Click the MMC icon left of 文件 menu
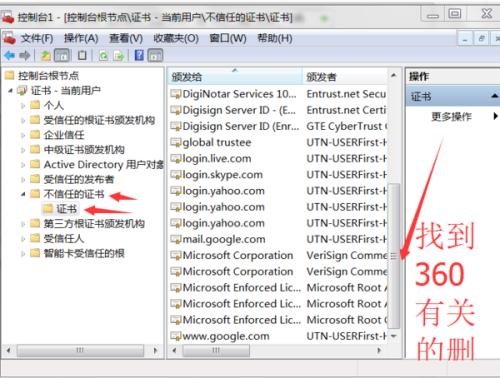 click(9, 38)
